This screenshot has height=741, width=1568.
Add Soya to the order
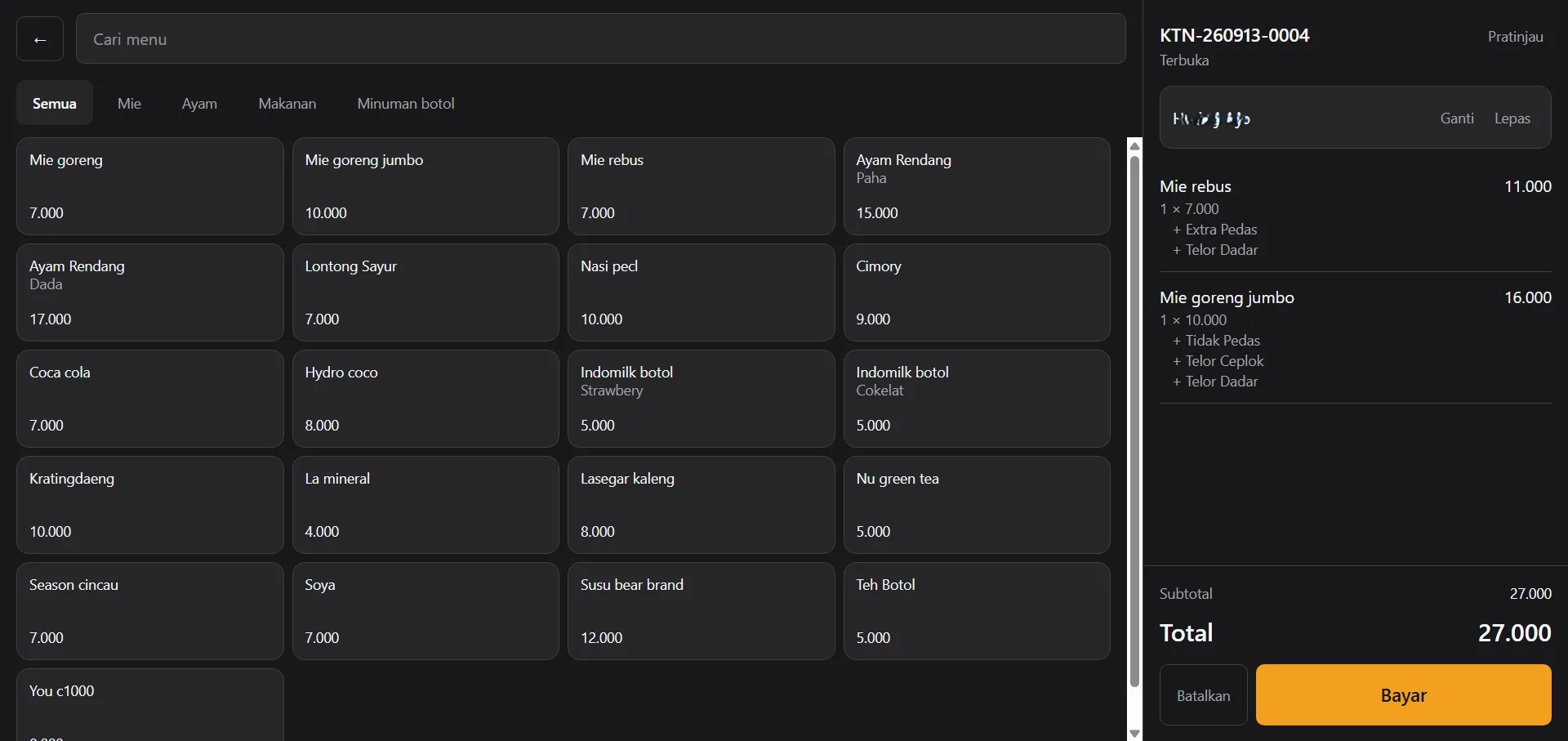(x=425, y=611)
